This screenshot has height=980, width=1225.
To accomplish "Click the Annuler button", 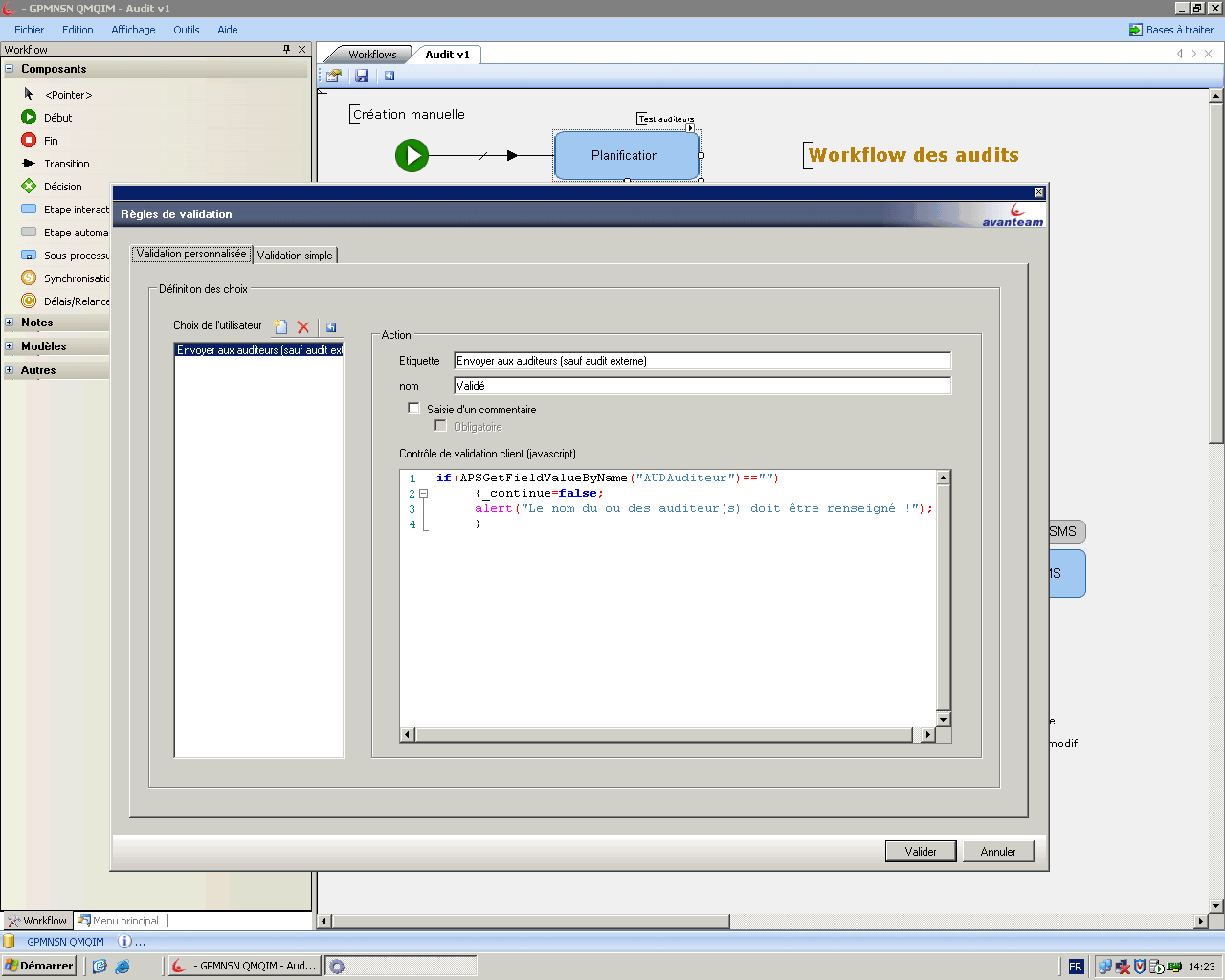I will (997, 852).
